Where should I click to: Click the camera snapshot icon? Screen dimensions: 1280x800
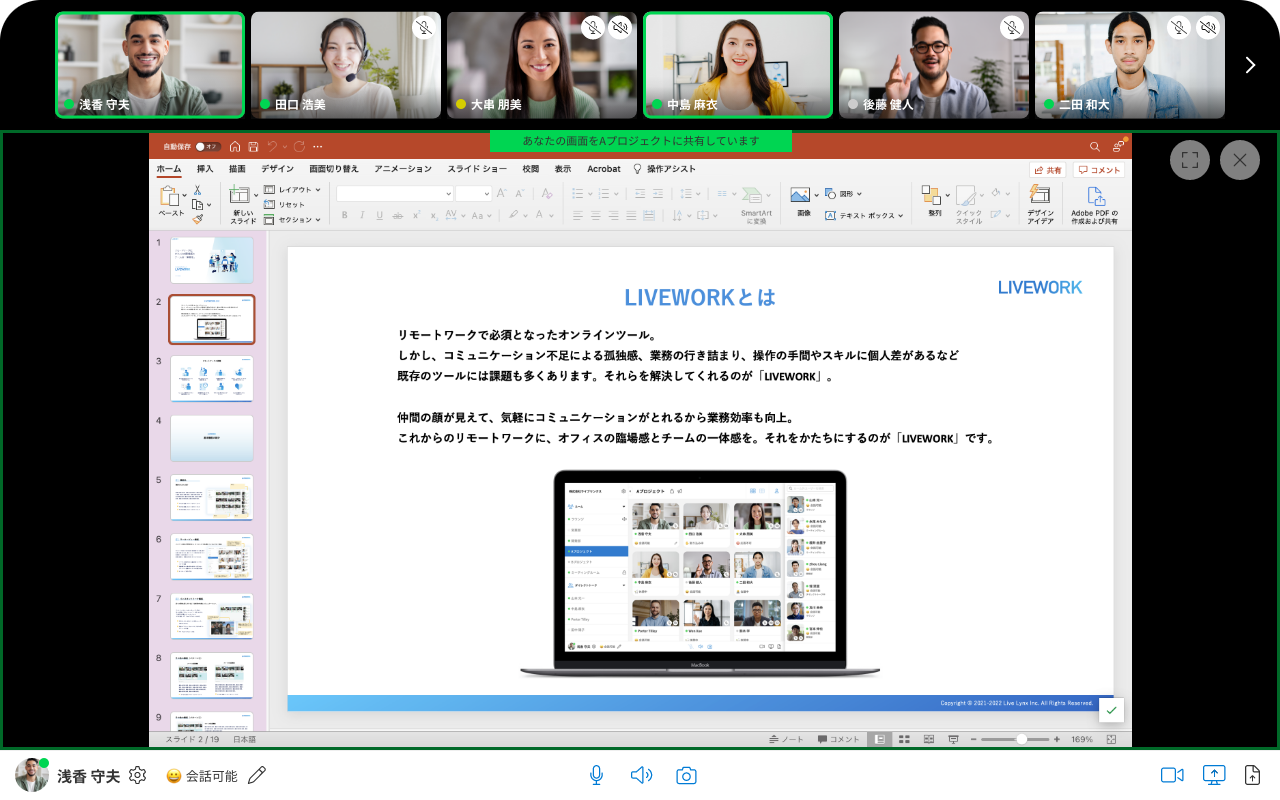click(x=686, y=775)
